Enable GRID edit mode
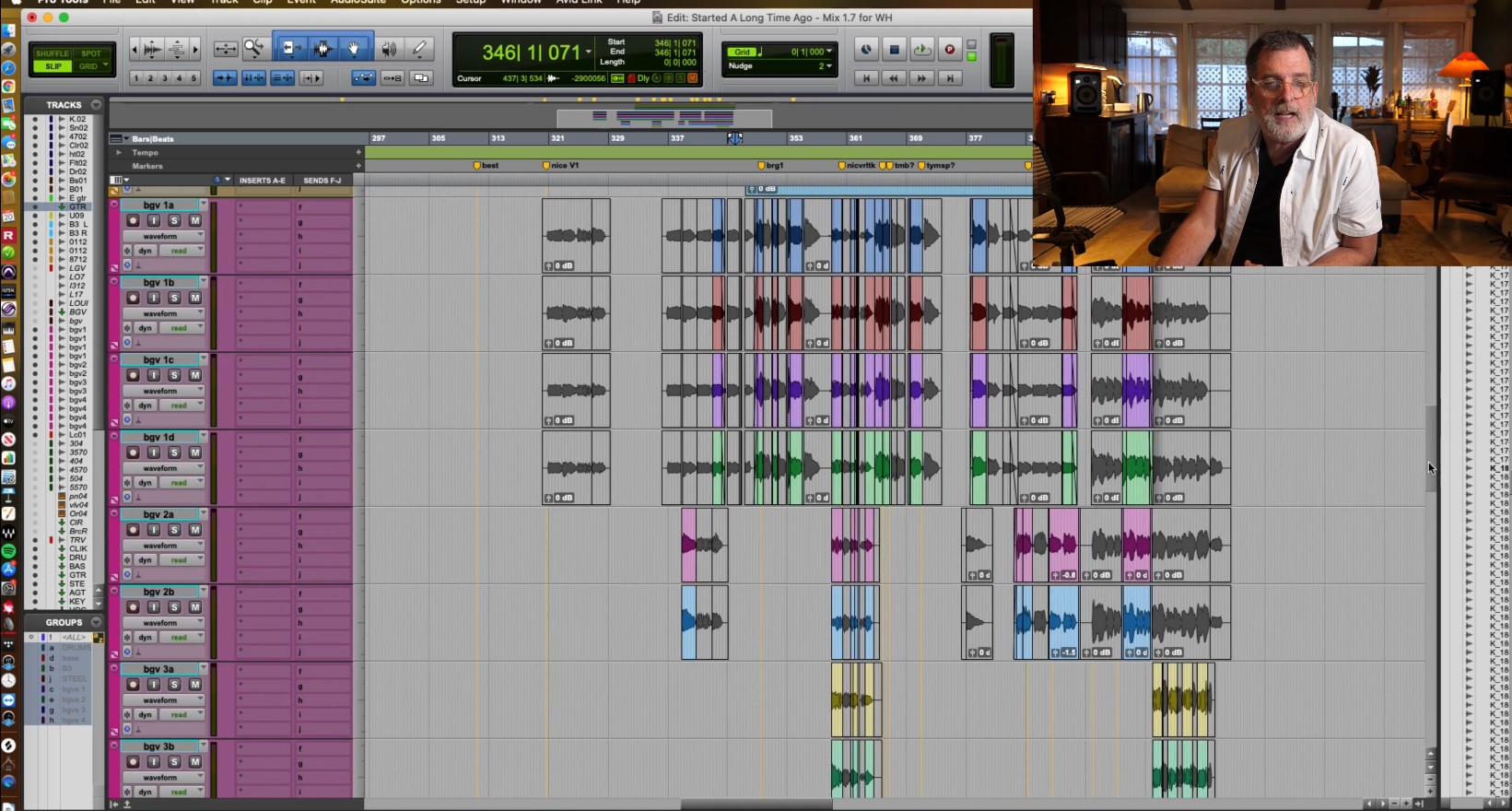Viewport: 1512px width, 811px height. pyautogui.click(x=91, y=66)
